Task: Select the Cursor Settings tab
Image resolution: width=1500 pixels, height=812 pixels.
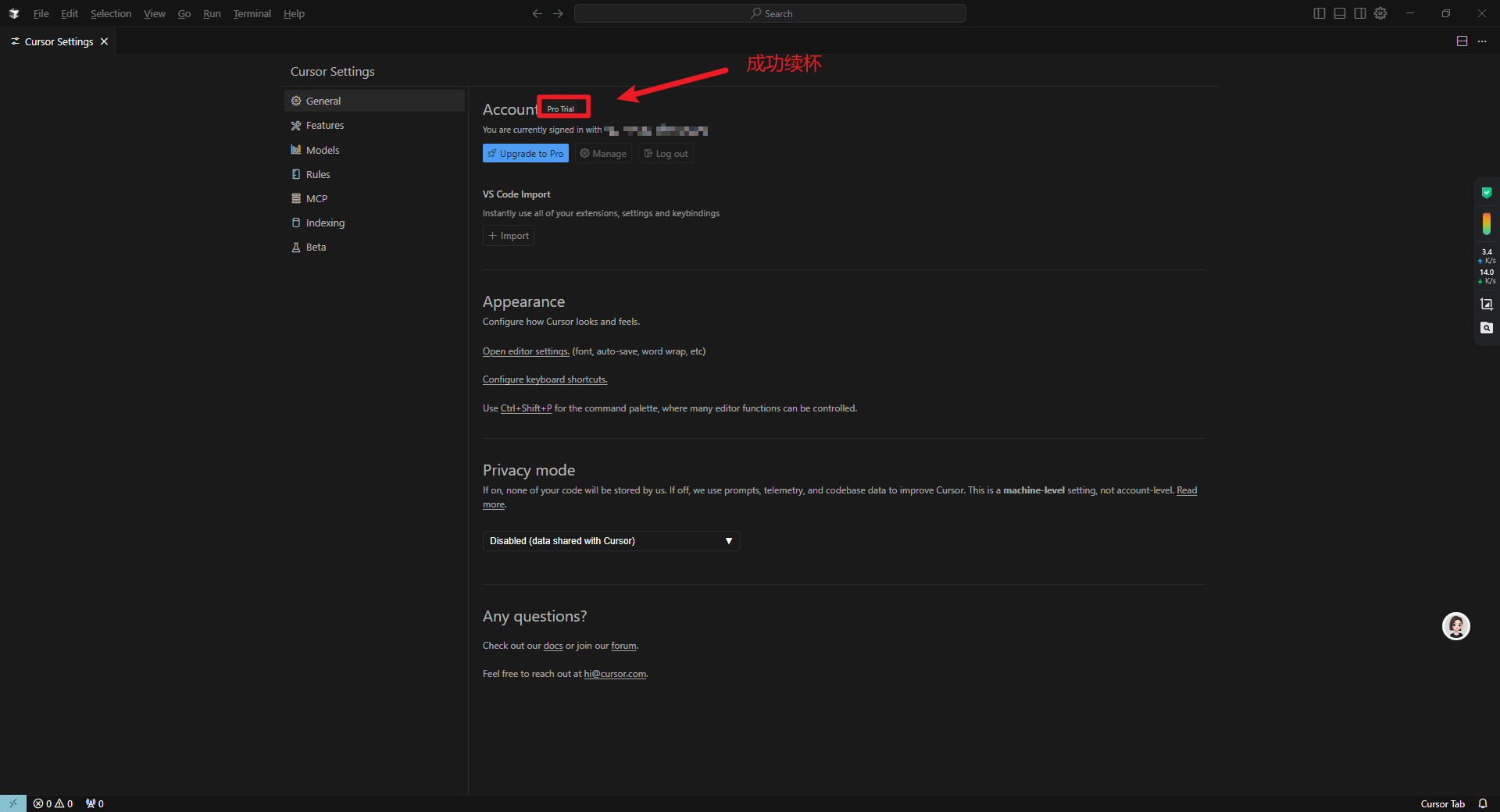Action: (x=59, y=41)
